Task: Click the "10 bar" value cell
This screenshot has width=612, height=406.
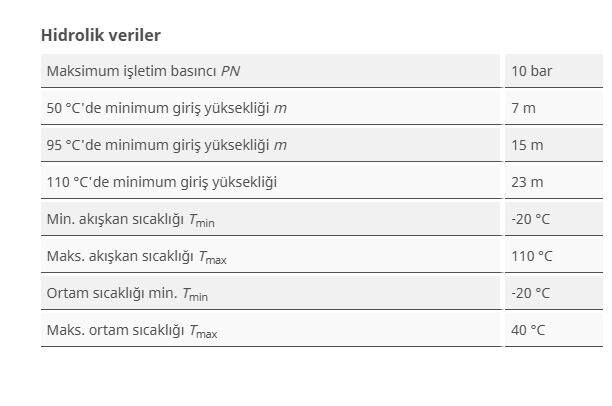Action: [531, 71]
